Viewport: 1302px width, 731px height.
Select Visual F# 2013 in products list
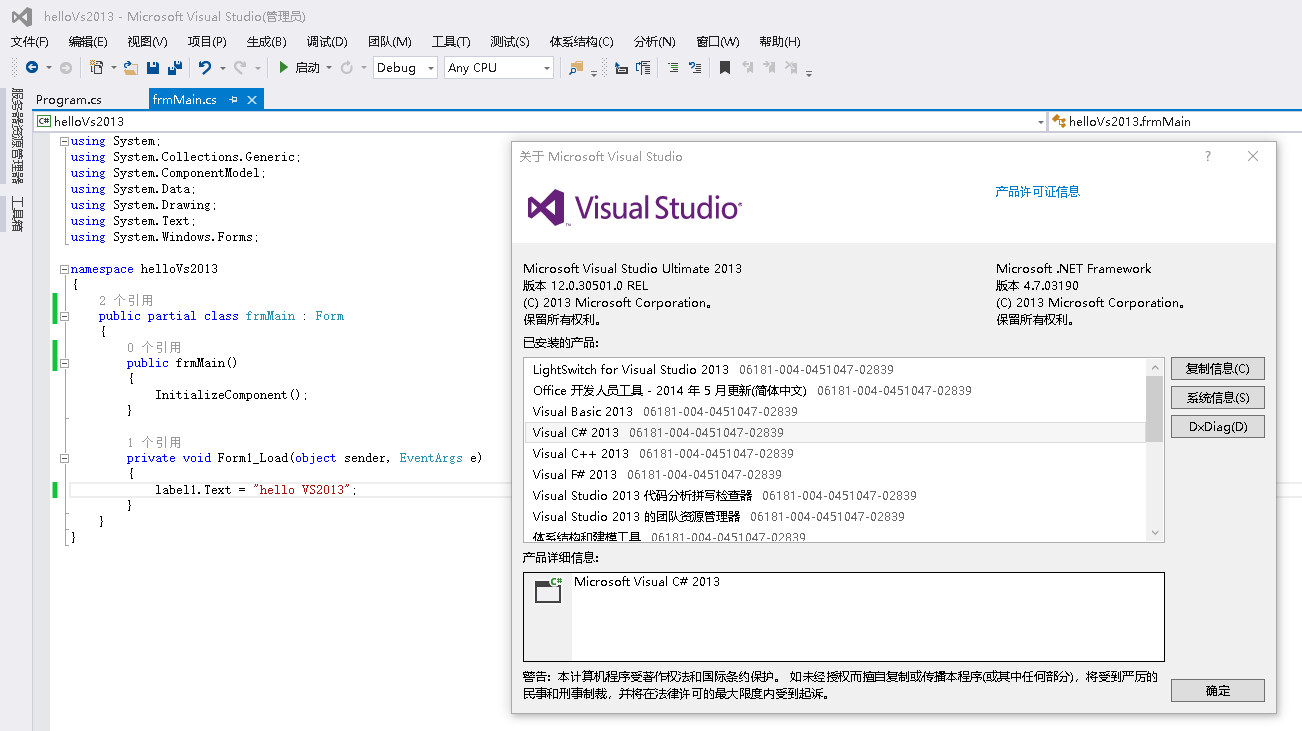[835, 475]
